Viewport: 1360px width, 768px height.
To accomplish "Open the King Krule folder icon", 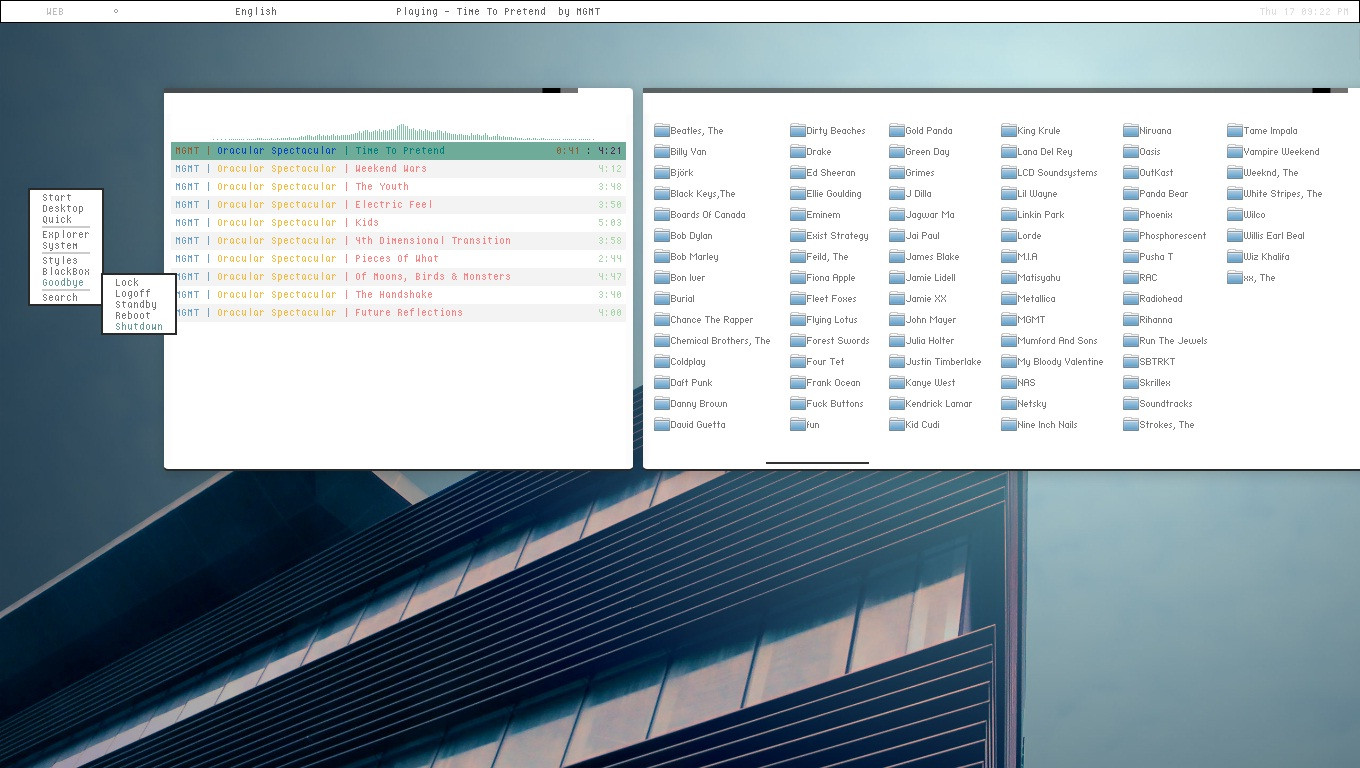I will coord(1010,131).
